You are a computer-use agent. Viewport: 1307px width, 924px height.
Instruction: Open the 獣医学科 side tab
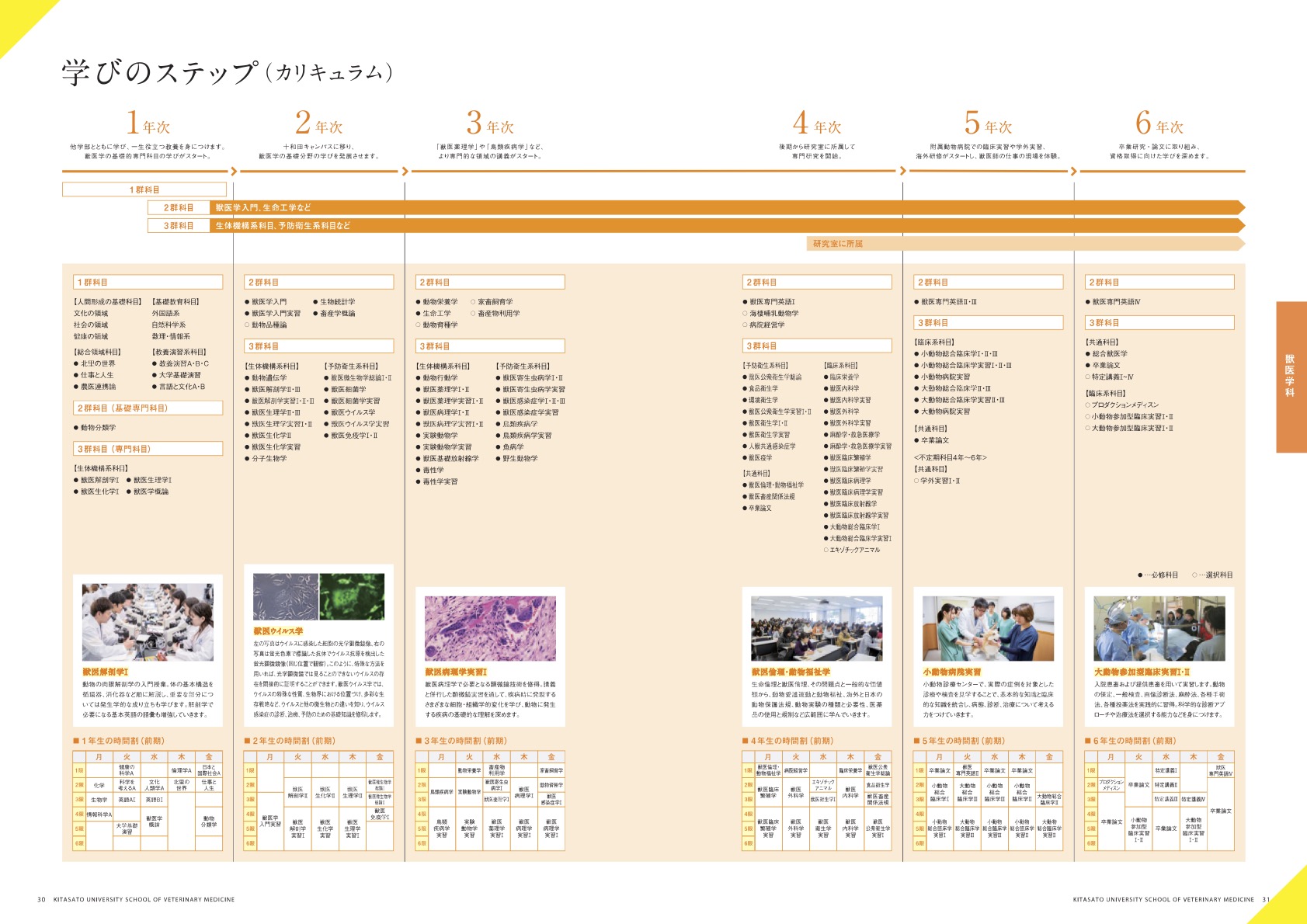tap(1291, 377)
